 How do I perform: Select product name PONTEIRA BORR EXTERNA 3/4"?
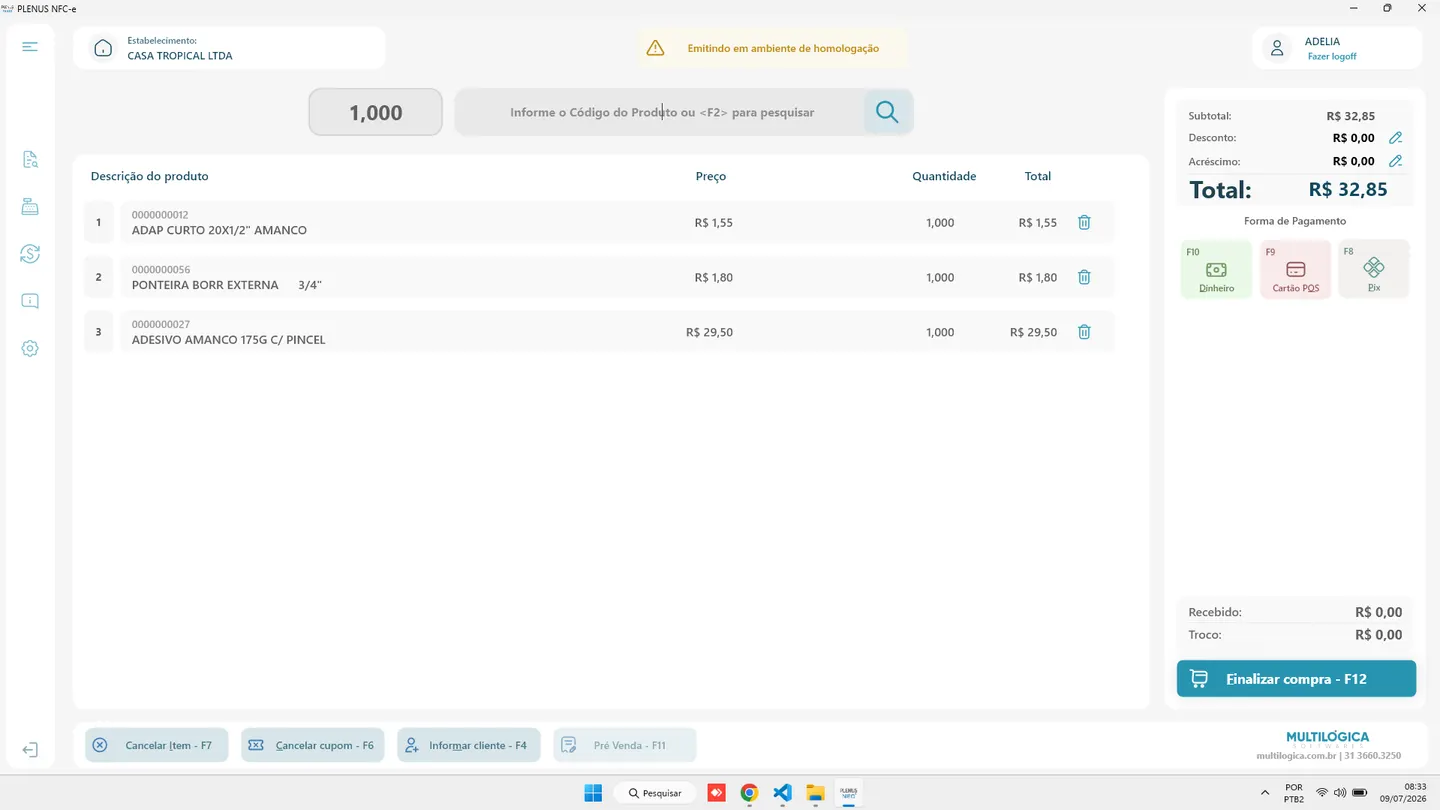227,285
